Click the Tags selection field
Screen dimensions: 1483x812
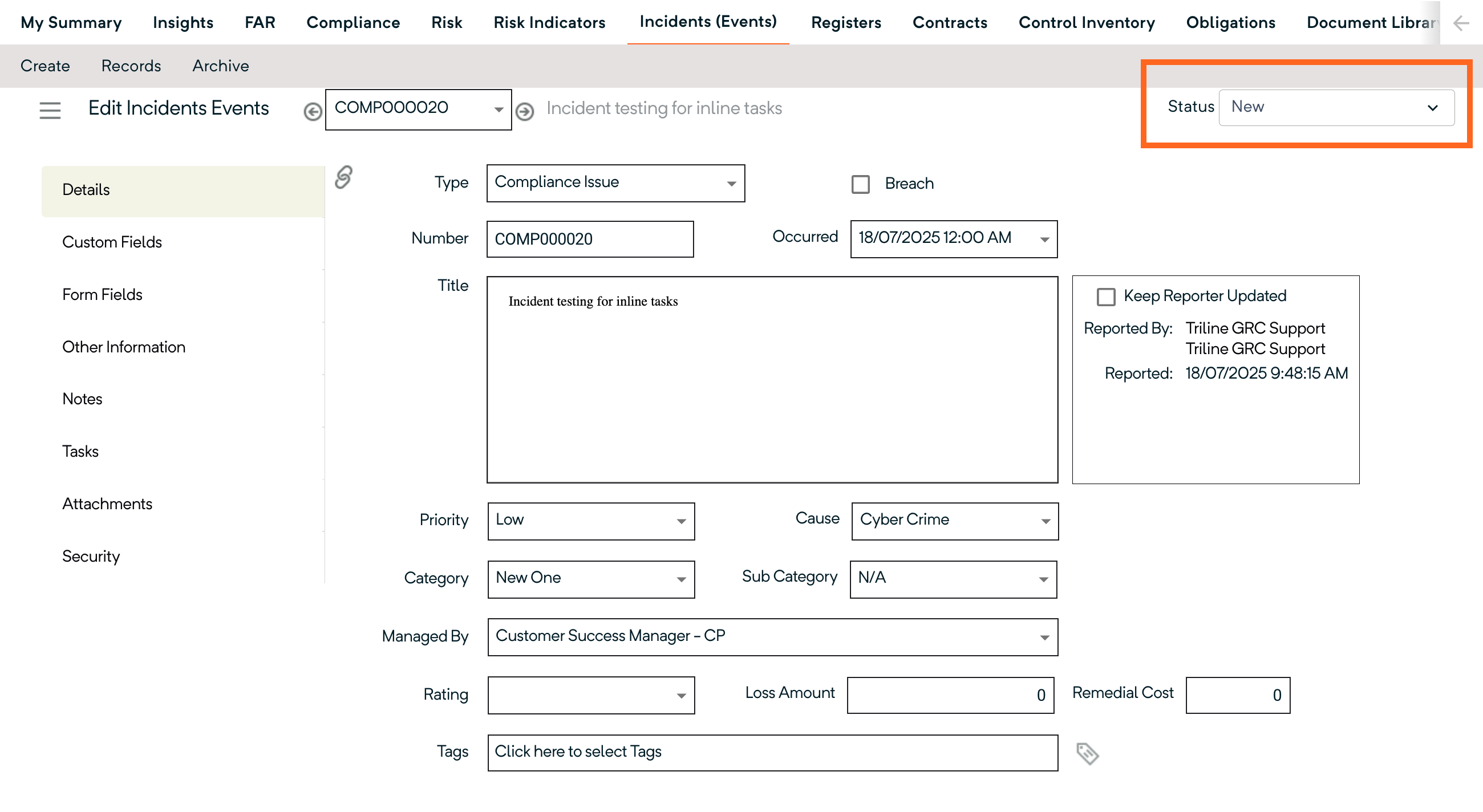[x=773, y=753]
